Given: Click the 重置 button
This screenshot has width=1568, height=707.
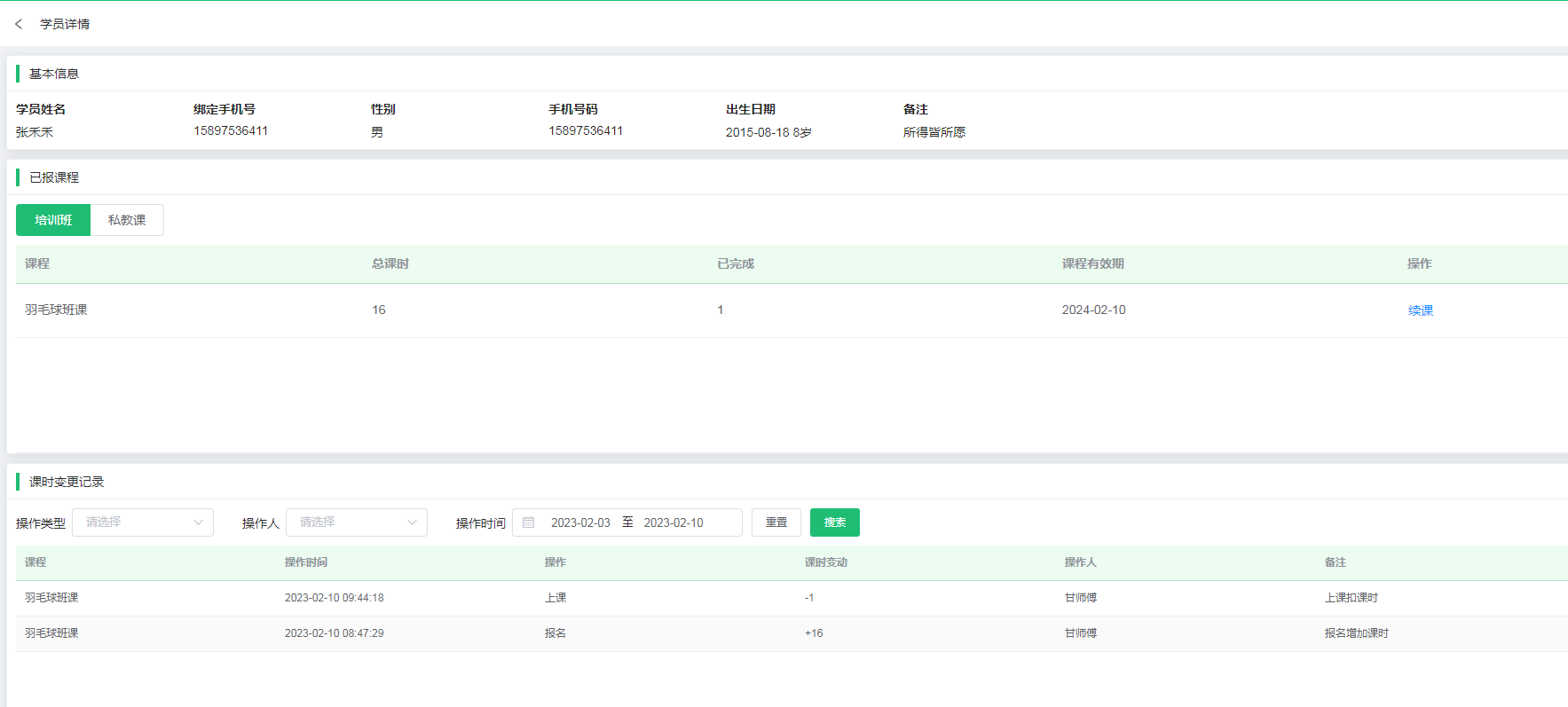Looking at the screenshot, I should 776,522.
